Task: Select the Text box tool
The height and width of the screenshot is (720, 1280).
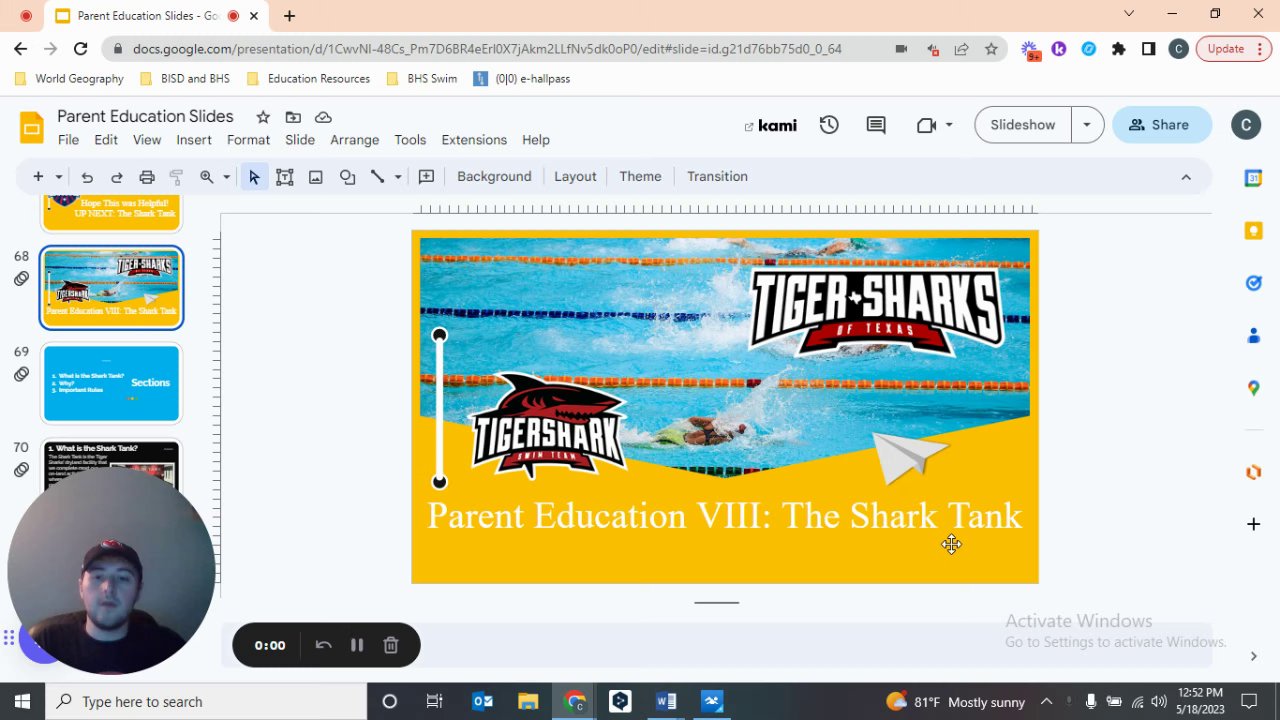Action: pyautogui.click(x=285, y=177)
